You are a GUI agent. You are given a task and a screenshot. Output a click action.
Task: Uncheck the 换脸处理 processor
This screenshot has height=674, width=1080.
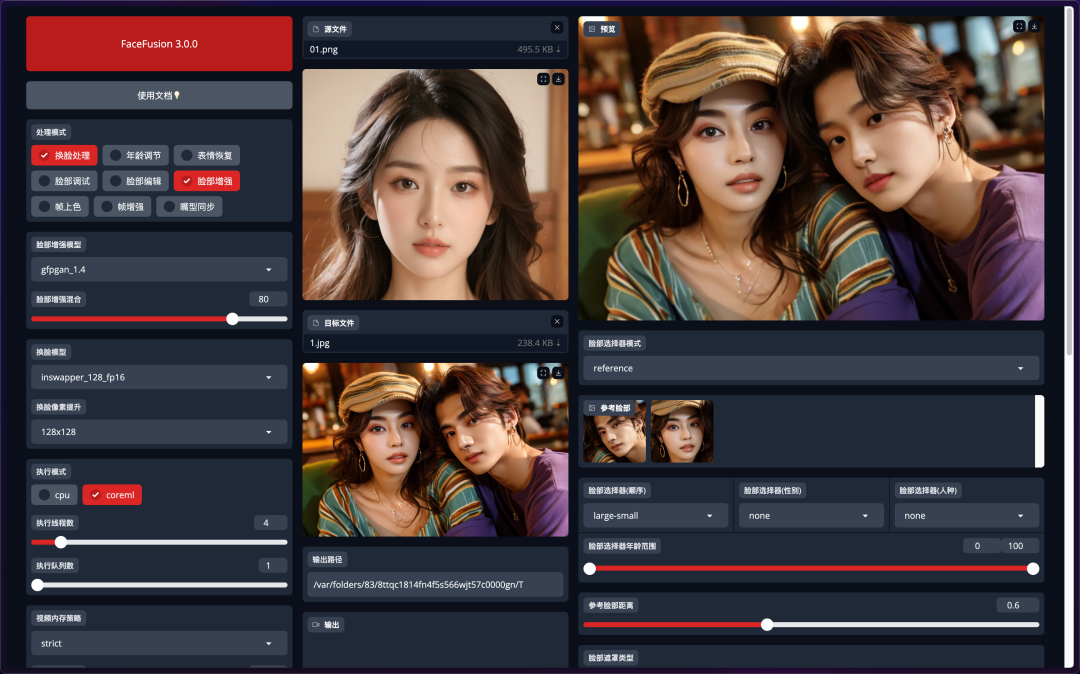click(65, 156)
